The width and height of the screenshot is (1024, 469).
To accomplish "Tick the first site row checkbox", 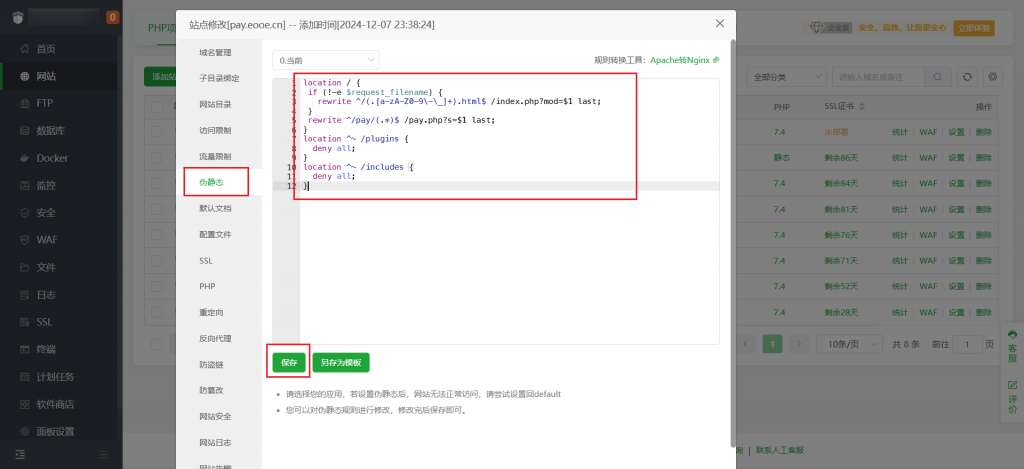I will coord(157,131).
